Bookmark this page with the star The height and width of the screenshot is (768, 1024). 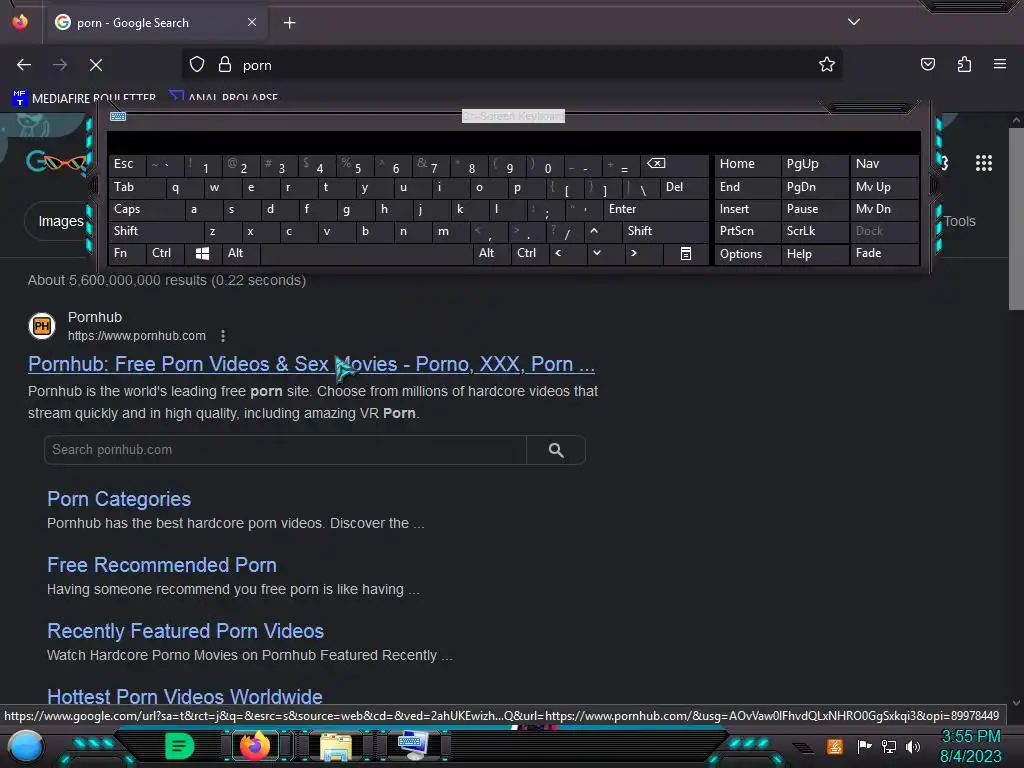coord(827,65)
